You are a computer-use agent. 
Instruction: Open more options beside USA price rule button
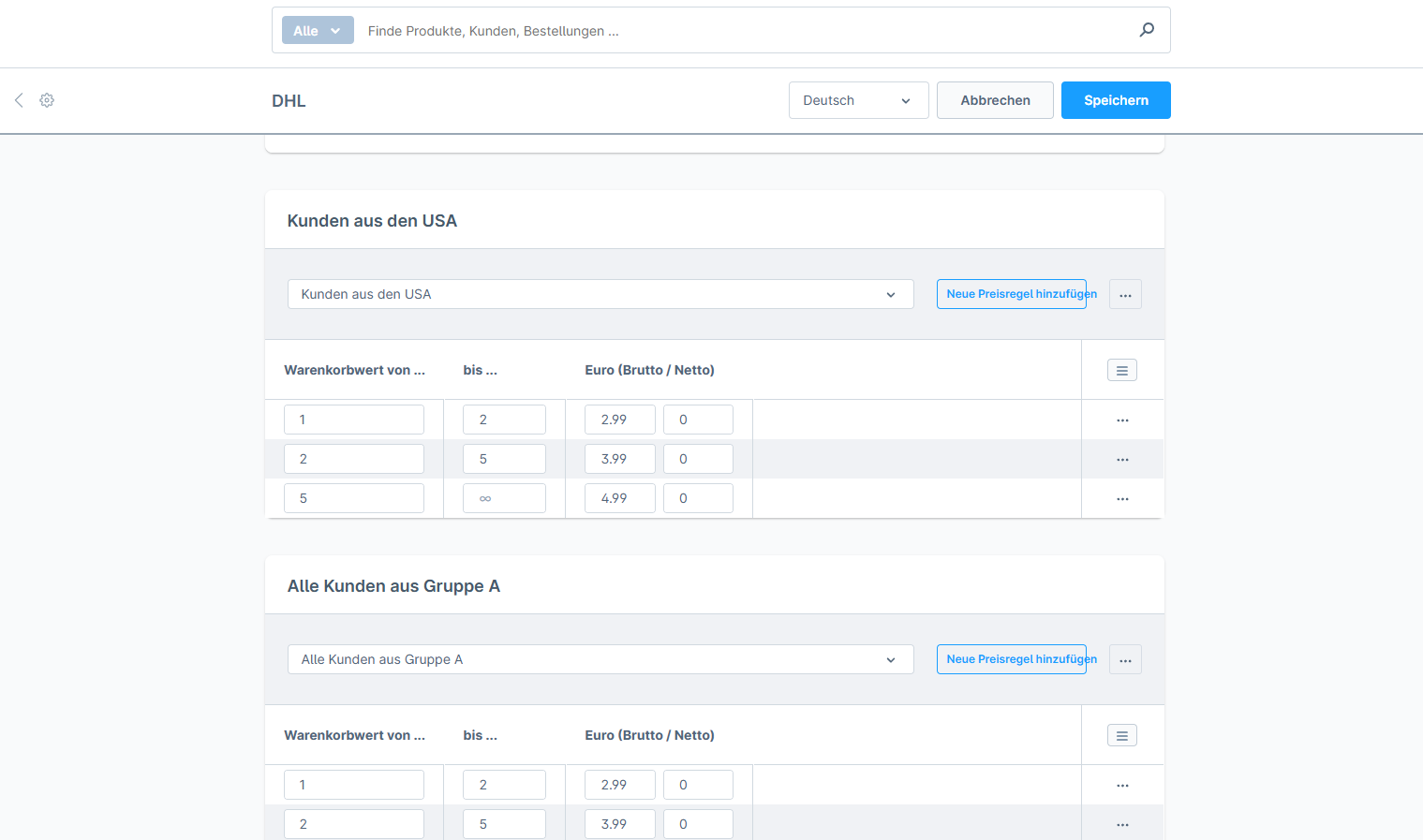[x=1125, y=295]
